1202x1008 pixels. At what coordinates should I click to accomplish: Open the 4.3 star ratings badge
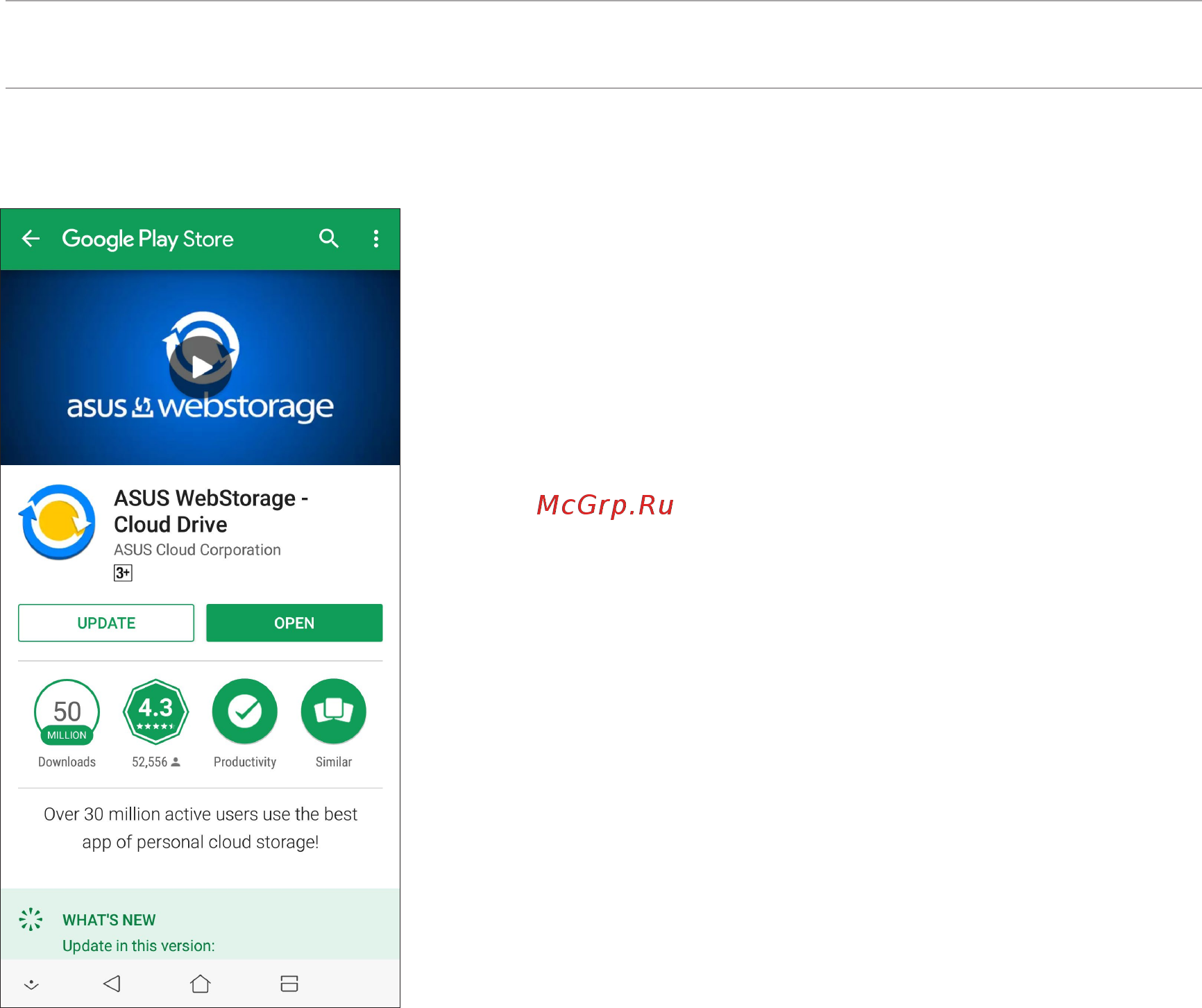(156, 712)
